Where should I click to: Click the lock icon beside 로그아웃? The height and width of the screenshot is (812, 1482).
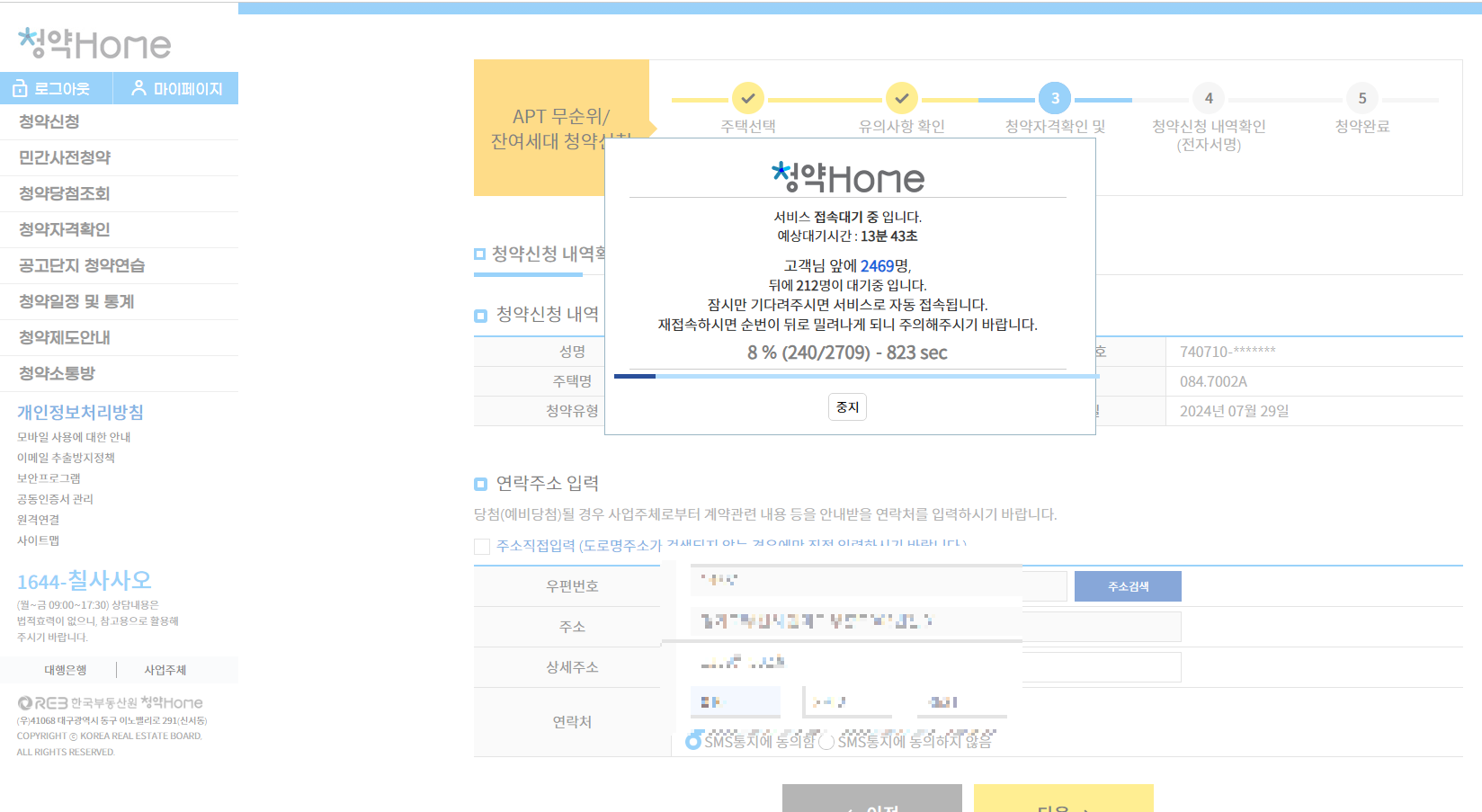click(x=20, y=88)
